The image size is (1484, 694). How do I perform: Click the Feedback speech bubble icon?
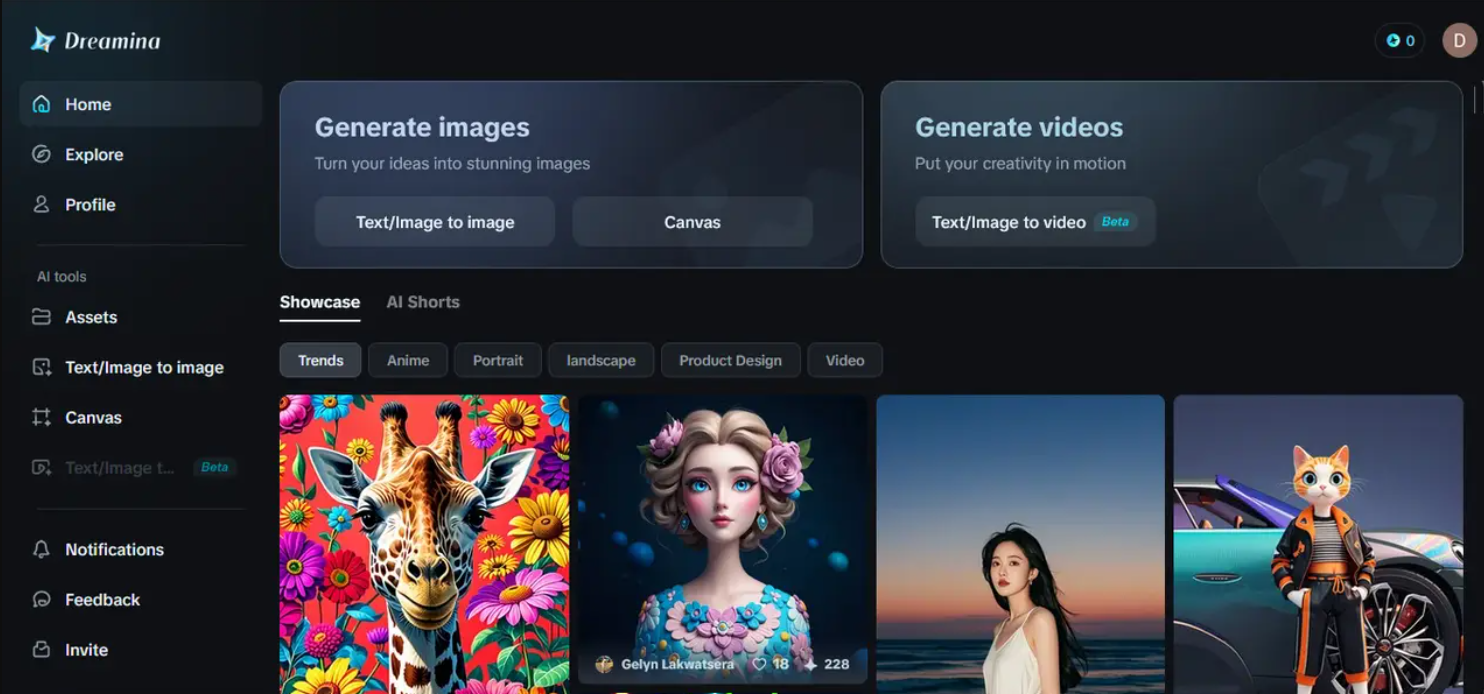pyautogui.click(x=41, y=599)
